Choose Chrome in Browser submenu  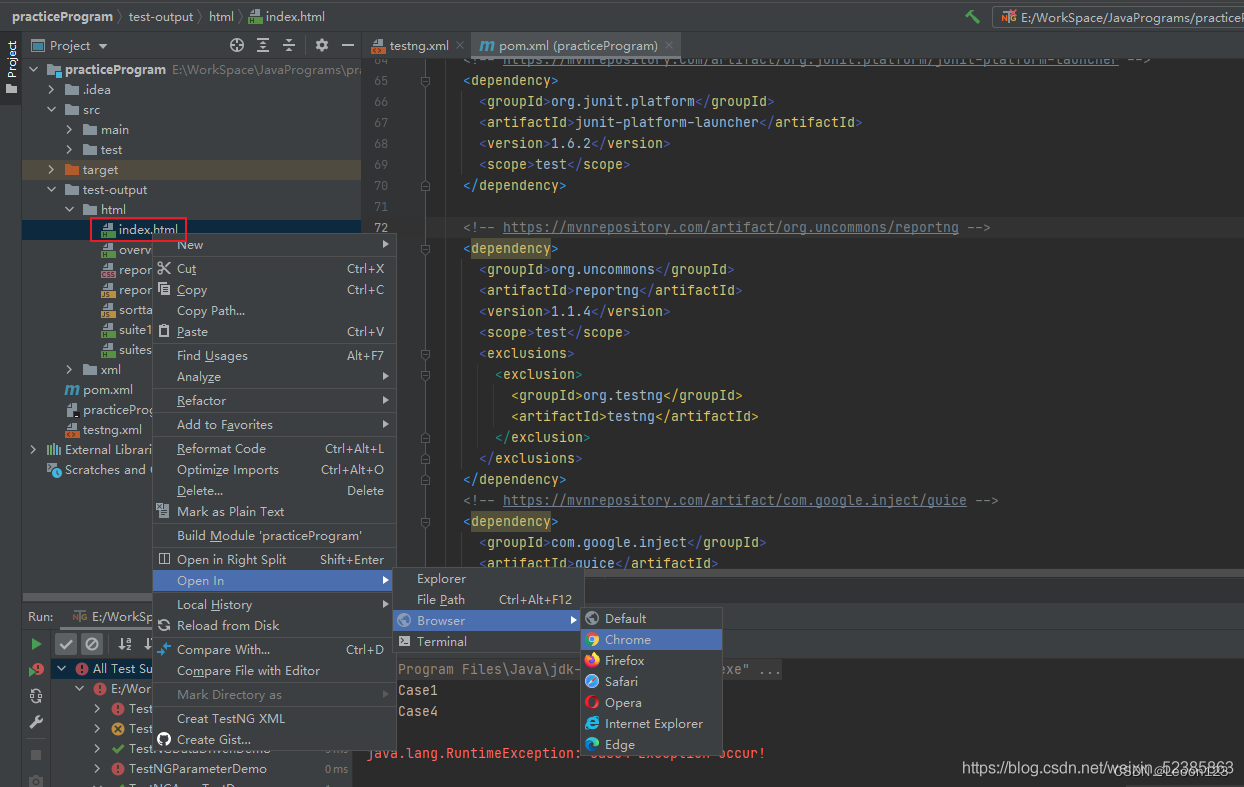click(651, 640)
